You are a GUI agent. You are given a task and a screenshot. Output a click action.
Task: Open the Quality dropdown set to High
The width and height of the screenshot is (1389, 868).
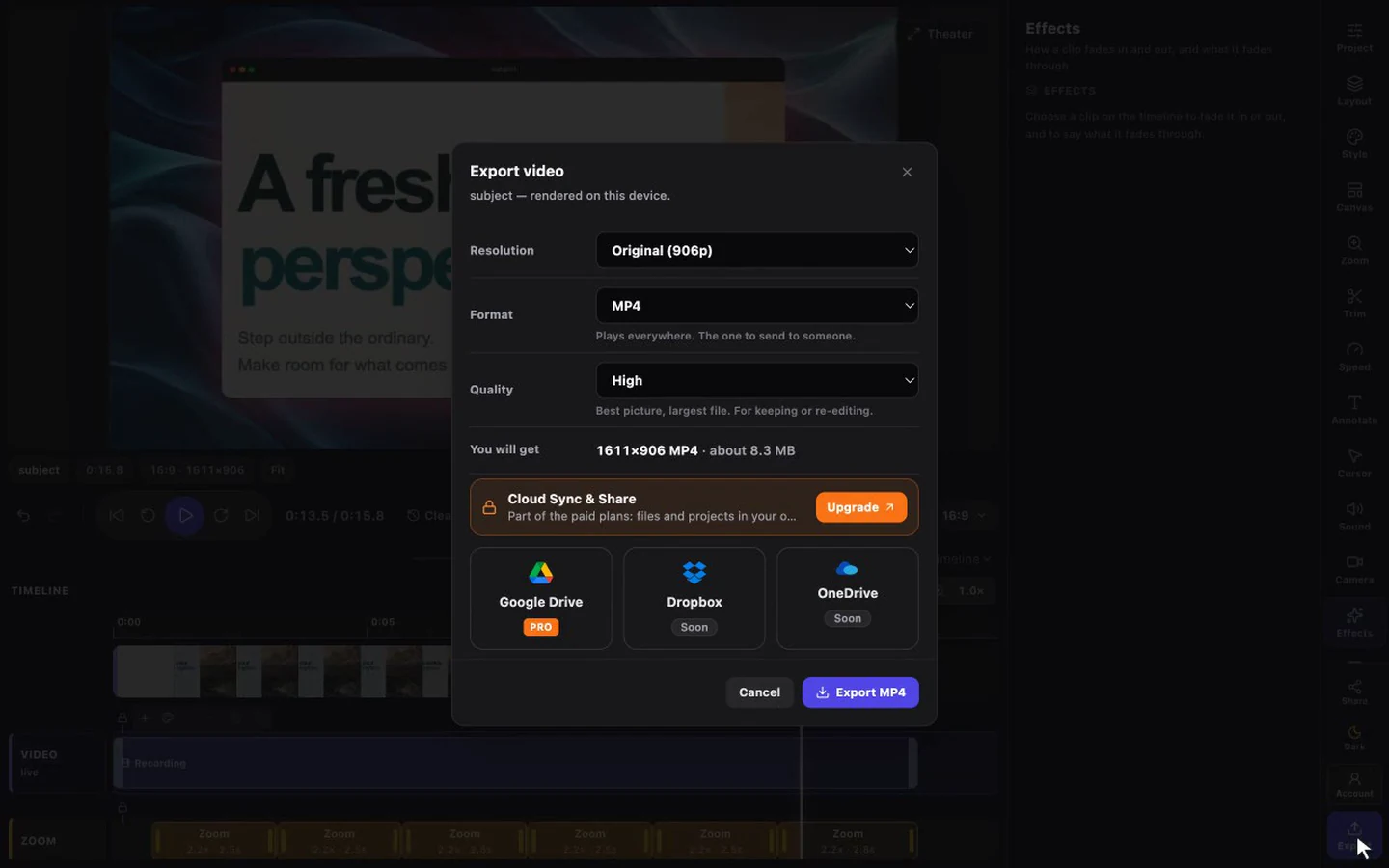757,380
